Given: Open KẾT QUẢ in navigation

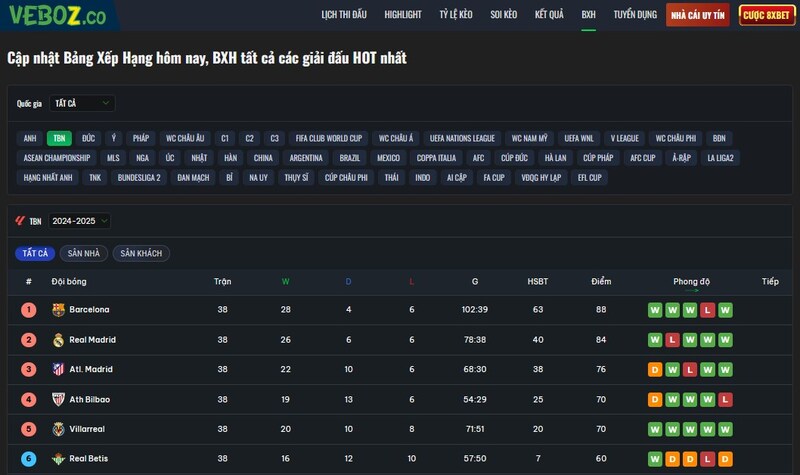Looking at the screenshot, I should point(549,15).
